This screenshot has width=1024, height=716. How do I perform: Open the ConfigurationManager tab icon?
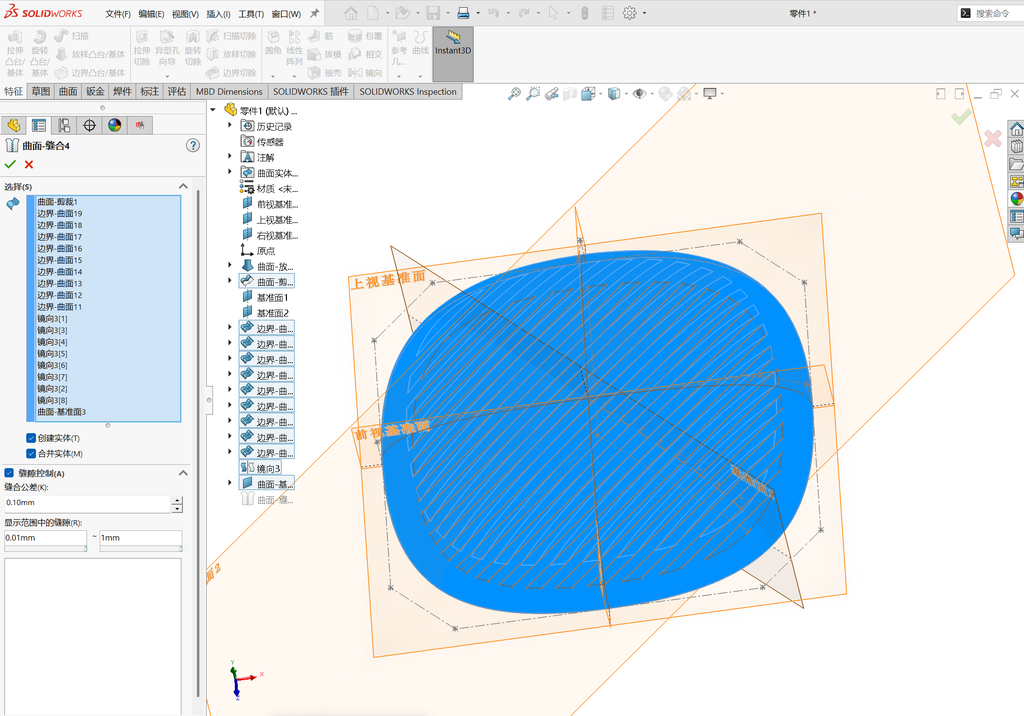64,125
